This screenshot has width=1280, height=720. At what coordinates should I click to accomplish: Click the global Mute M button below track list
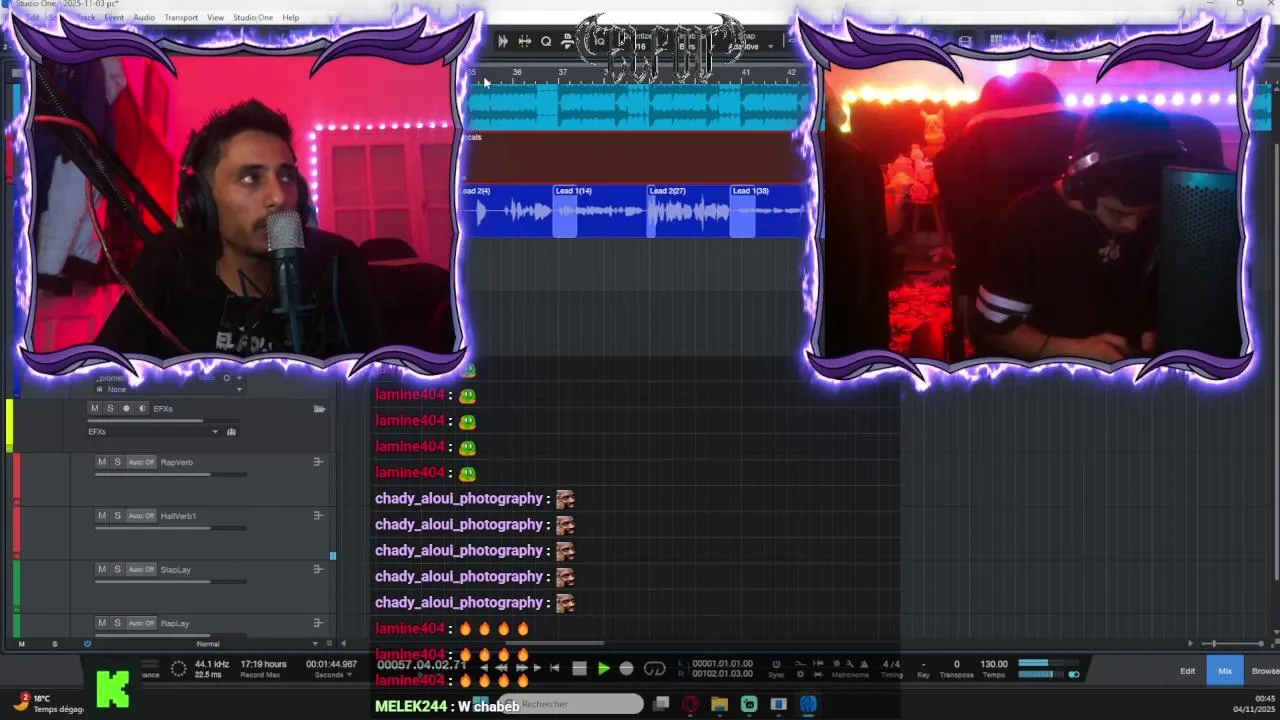(x=21, y=644)
